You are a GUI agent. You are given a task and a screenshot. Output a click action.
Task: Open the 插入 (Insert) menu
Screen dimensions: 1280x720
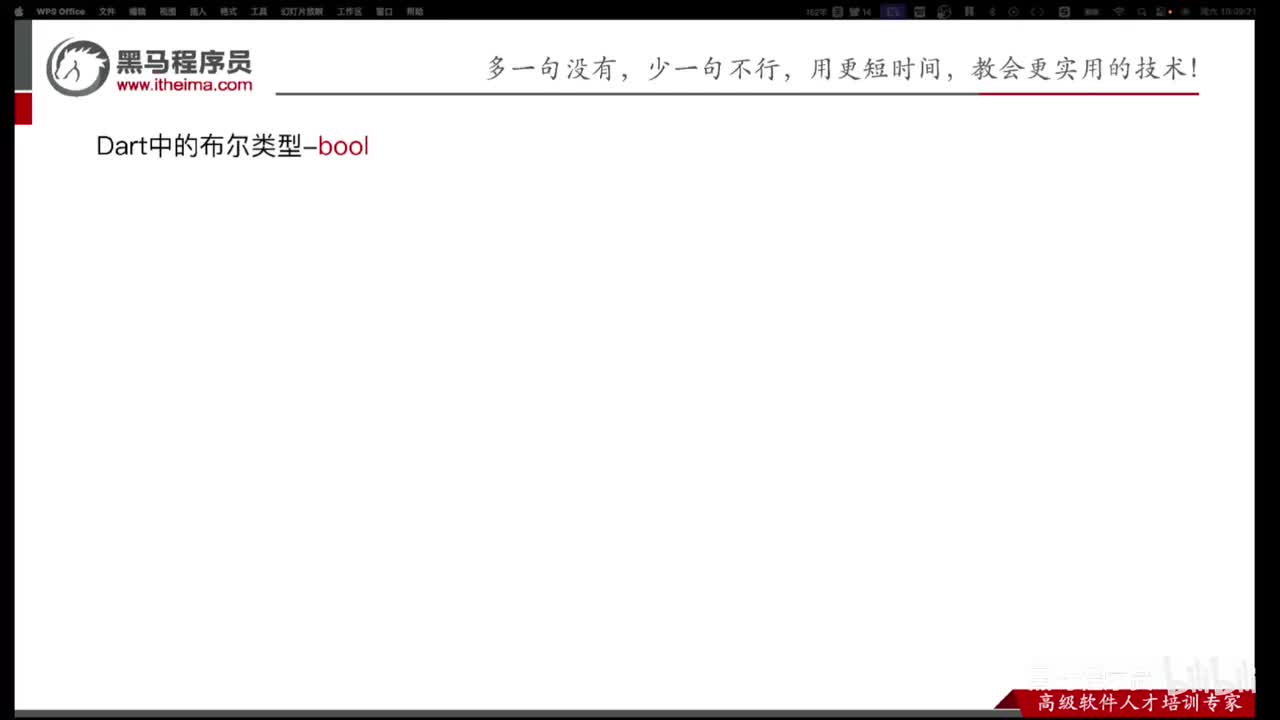[198, 11]
